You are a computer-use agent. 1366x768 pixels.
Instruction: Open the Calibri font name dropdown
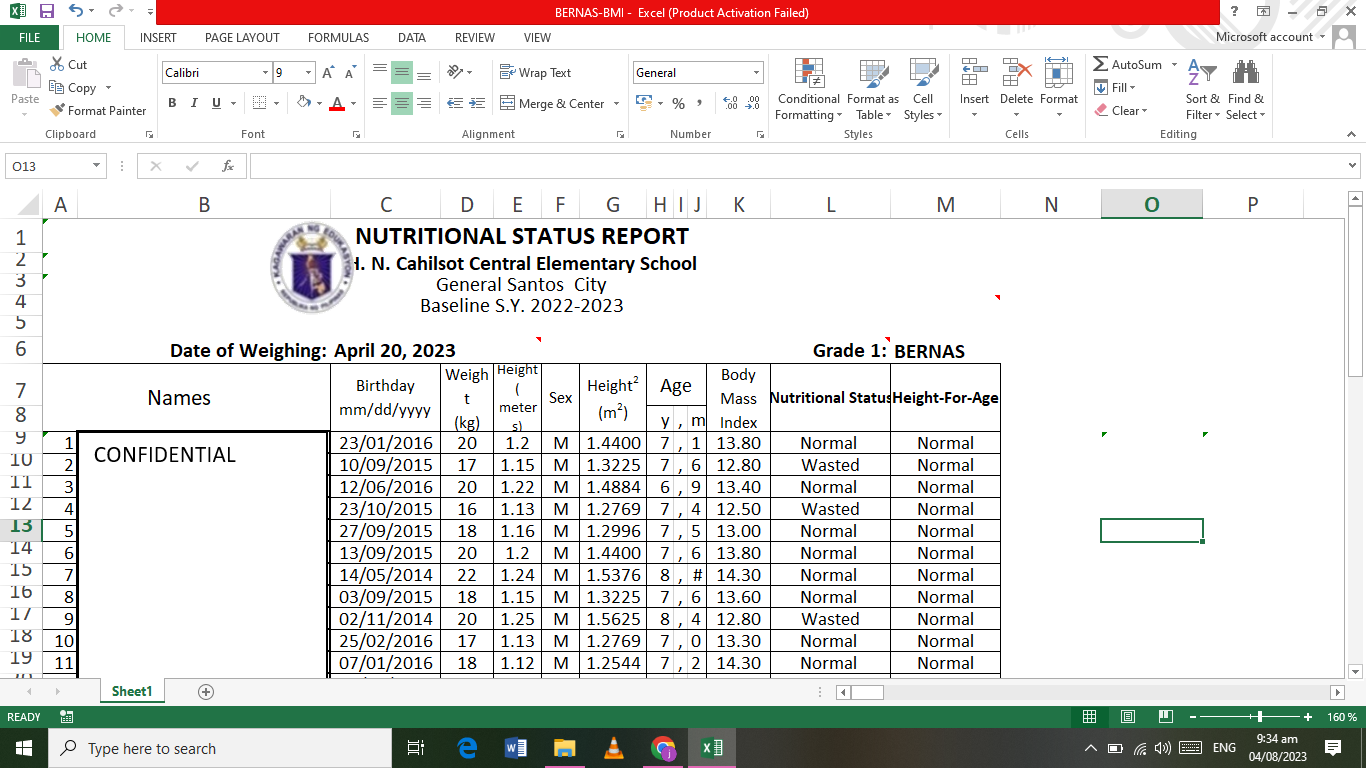click(x=265, y=73)
